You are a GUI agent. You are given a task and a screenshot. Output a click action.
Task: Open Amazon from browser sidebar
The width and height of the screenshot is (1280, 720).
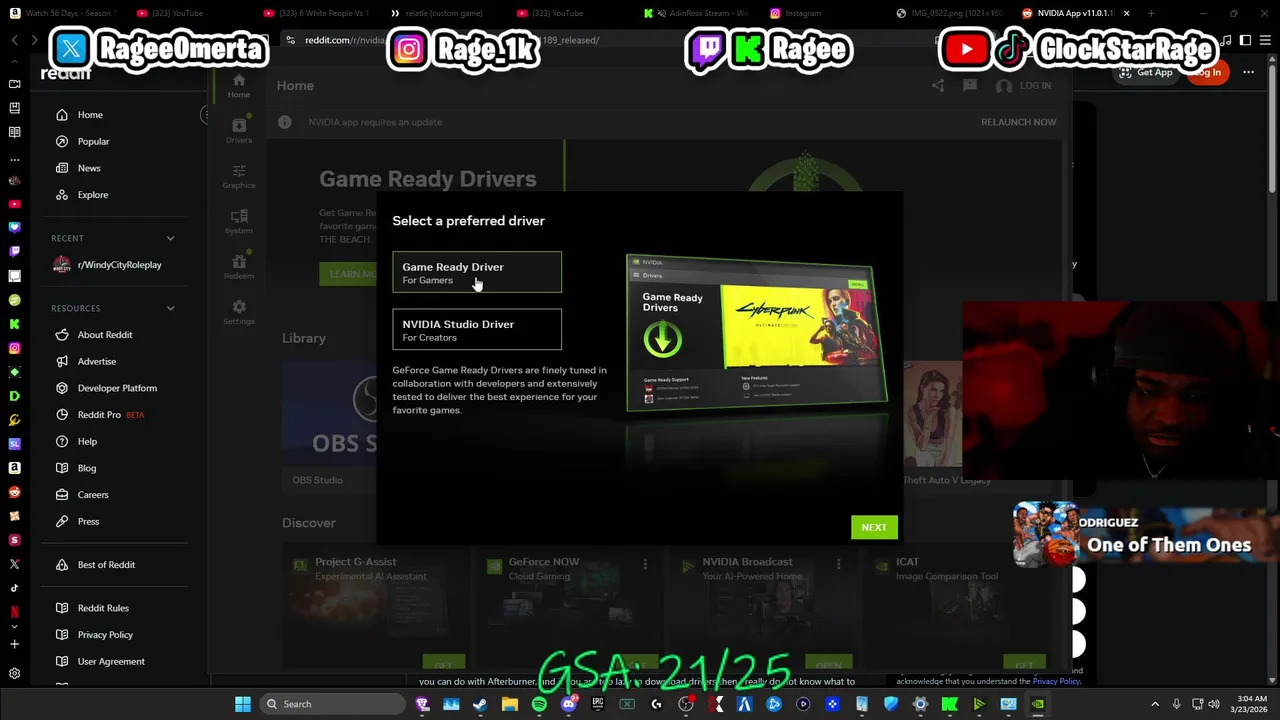coord(14,468)
